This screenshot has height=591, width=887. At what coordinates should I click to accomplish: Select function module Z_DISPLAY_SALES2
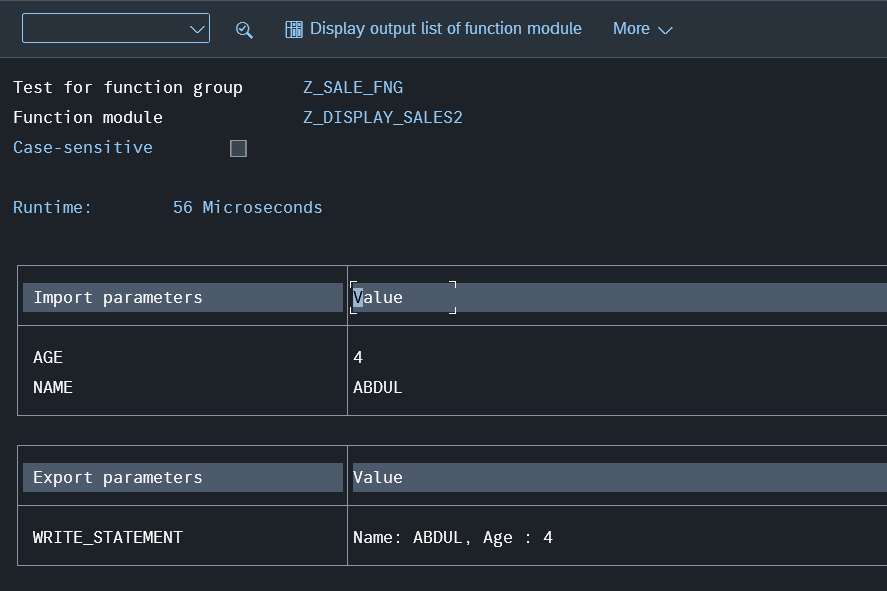383,118
